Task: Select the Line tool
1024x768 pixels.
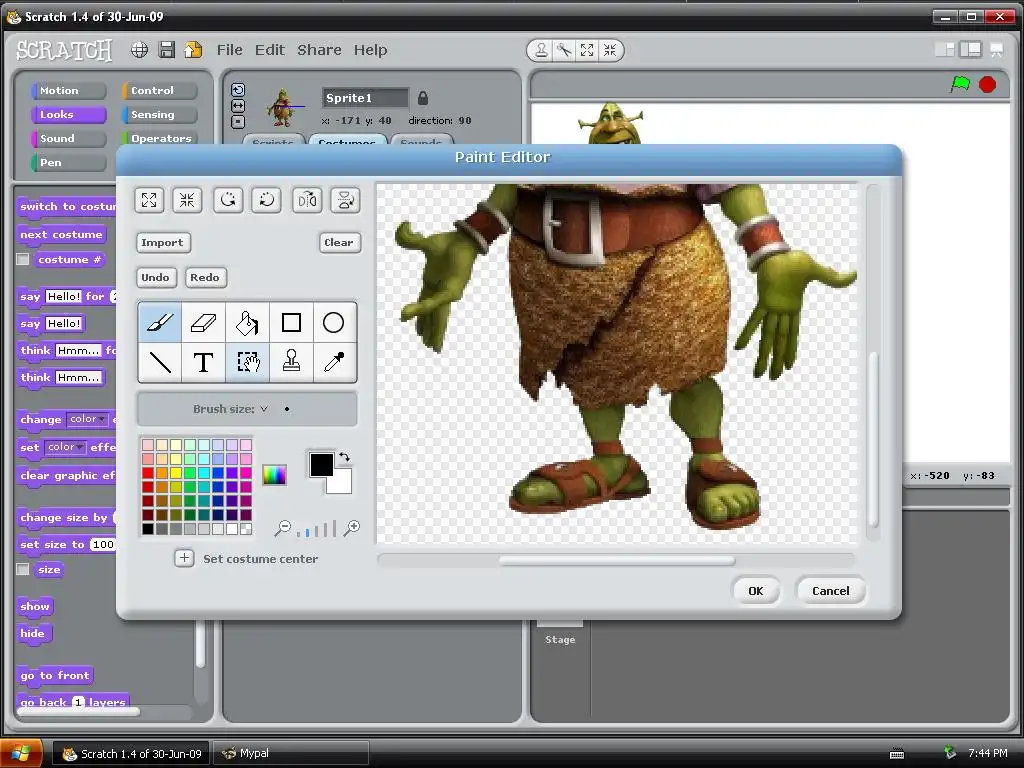Action: [160, 362]
